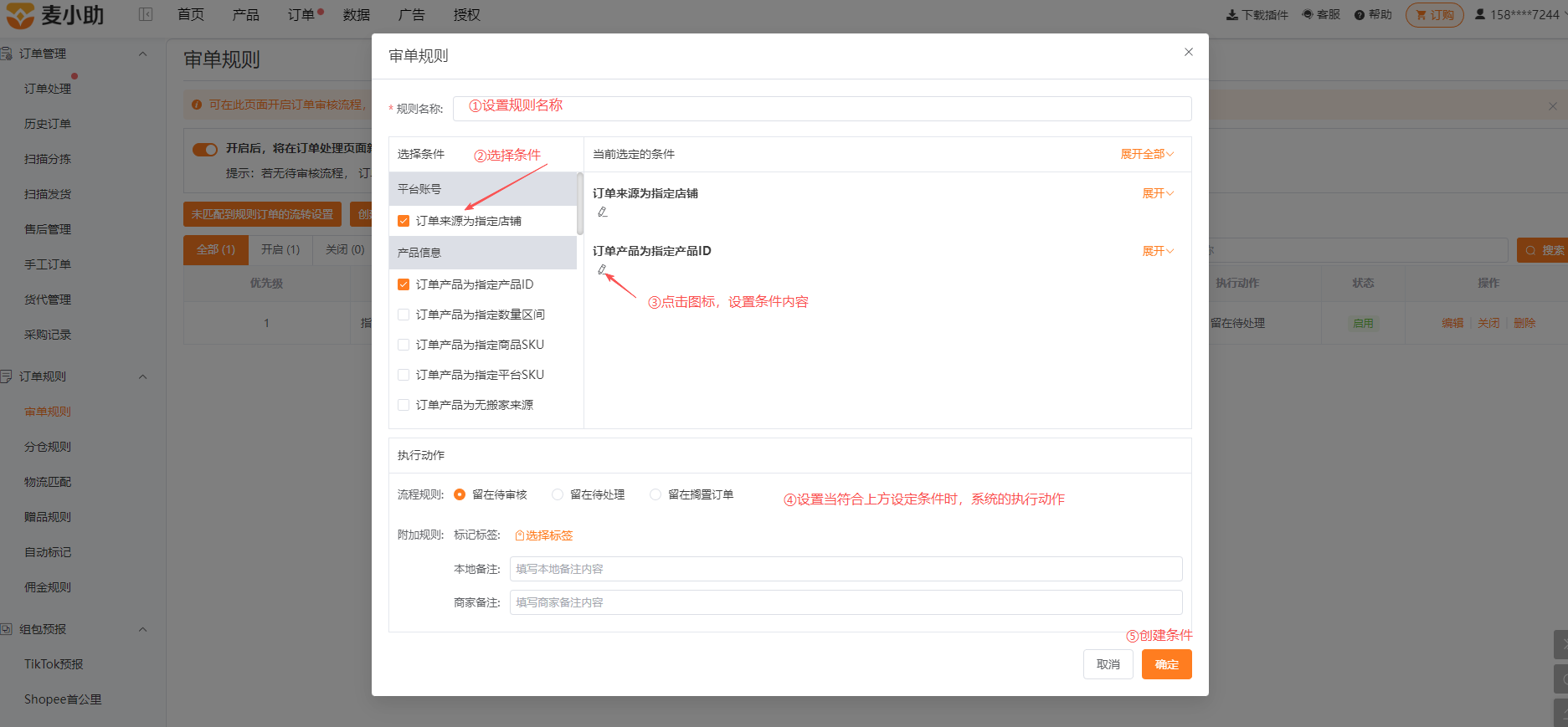Open the 数据 top menu

click(x=357, y=15)
